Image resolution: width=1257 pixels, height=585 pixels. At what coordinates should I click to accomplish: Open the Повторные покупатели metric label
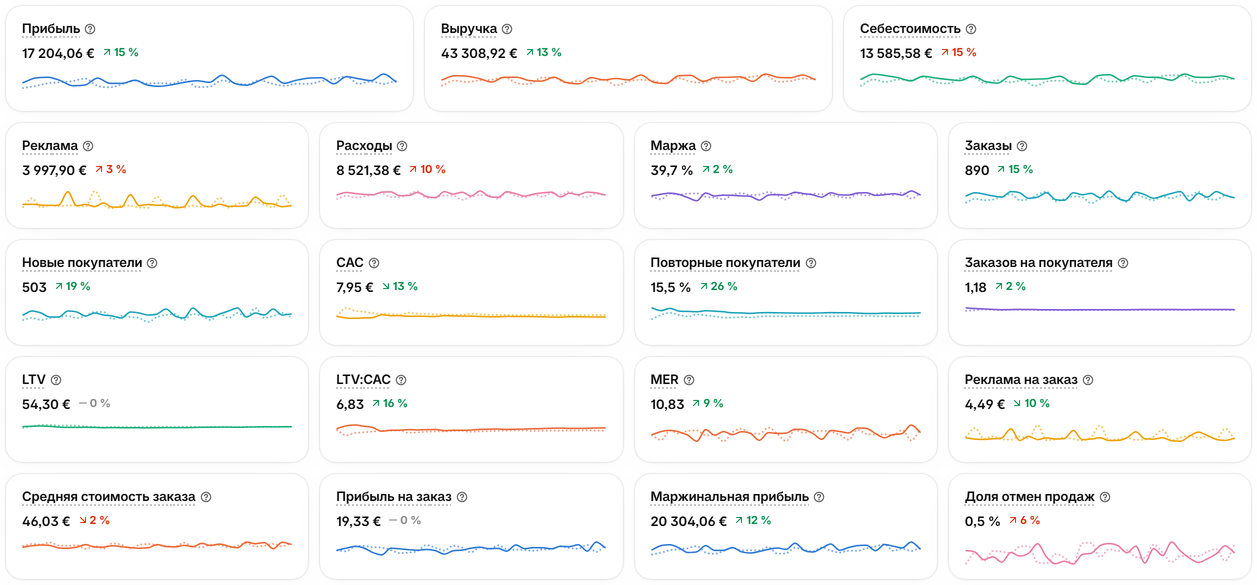pyautogui.click(x=725, y=263)
